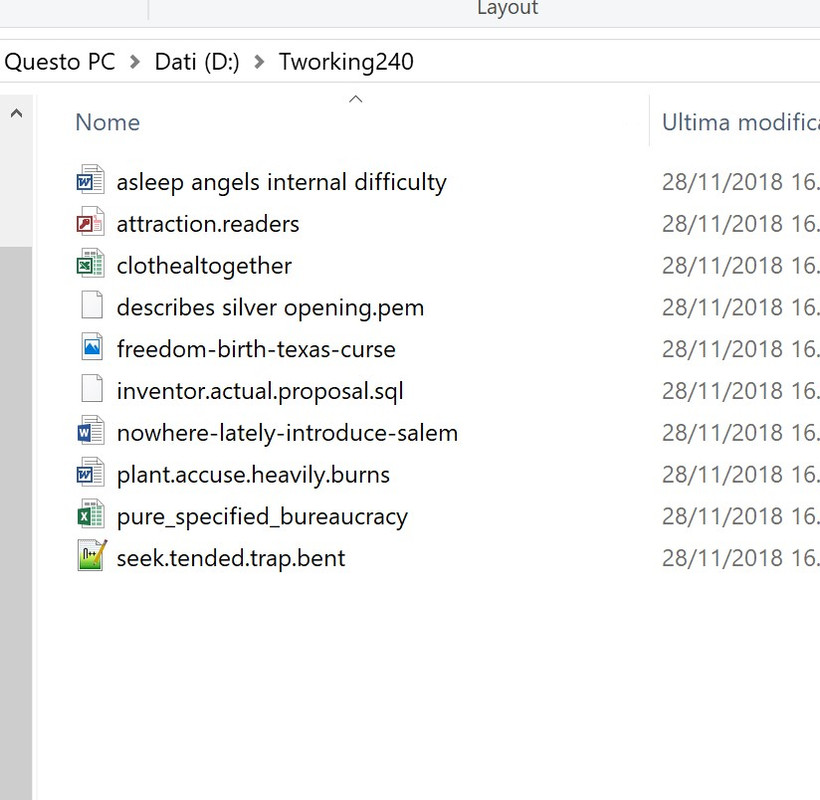
Task: Click the PDF icon beside attraction.readers
Action: (91, 221)
